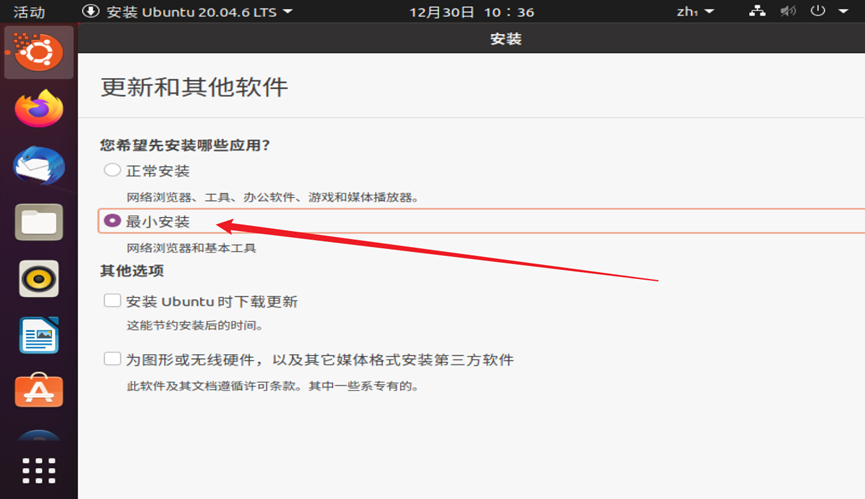Click the 其他选项 section label
Image resolution: width=865 pixels, height=499 pixels.
132,271
